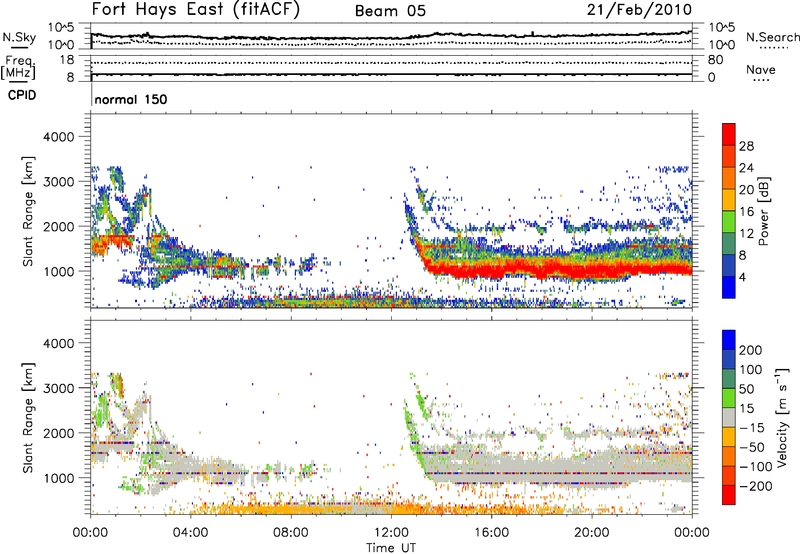Select the 12–16 dB light green power swatch
The image size is (800, 554).
tap(729, 222)
